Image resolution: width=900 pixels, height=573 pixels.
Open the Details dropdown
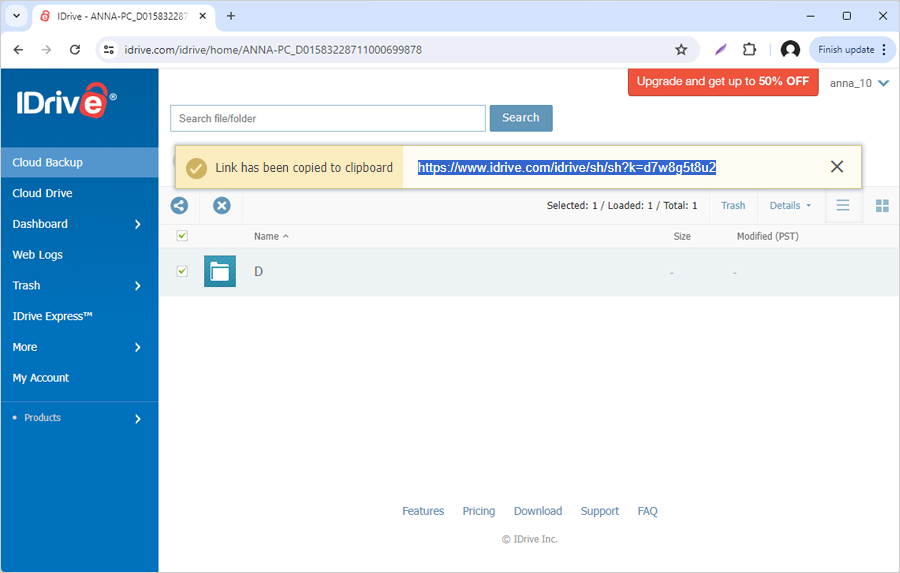[790, 206]
